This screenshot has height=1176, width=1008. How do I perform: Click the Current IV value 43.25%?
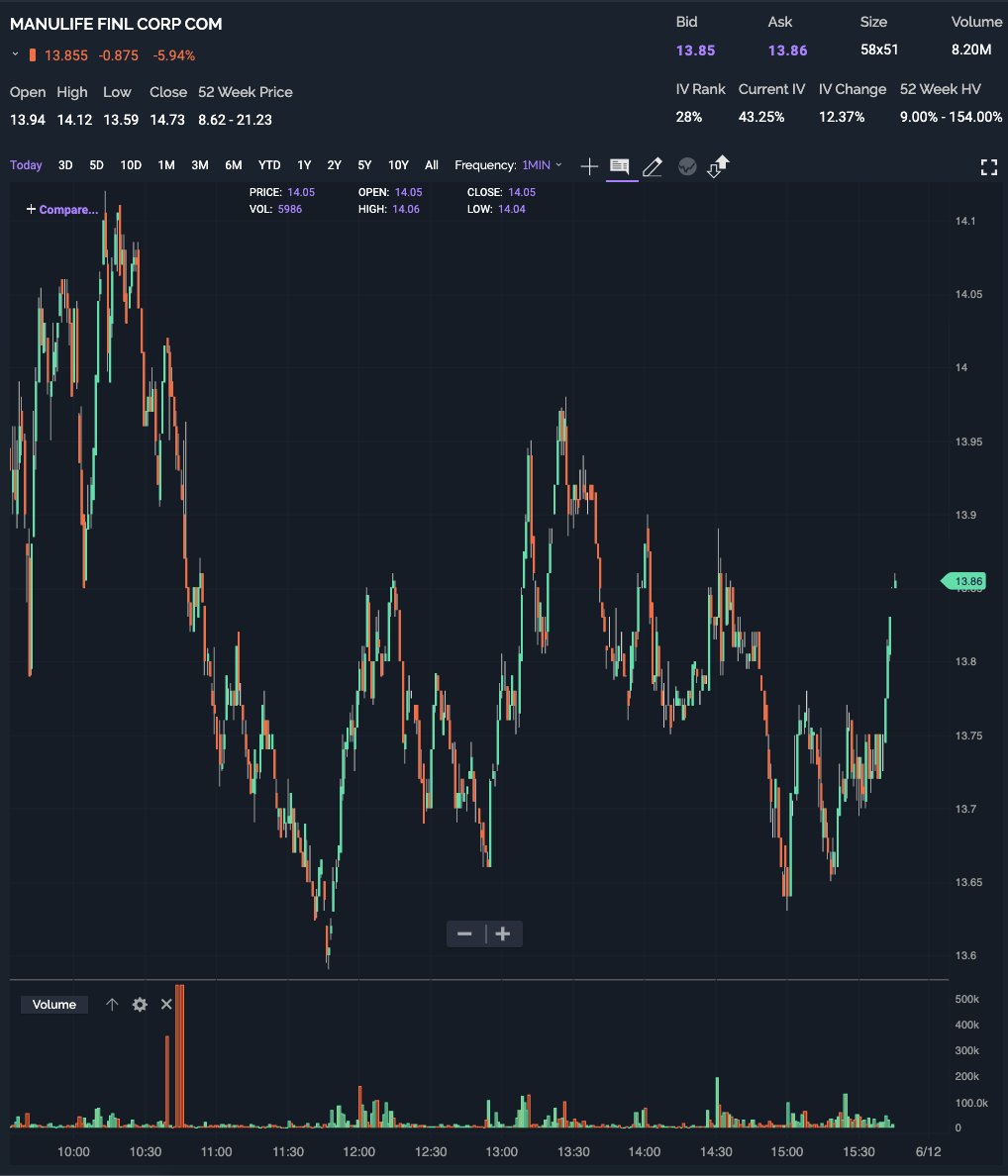(761, 116)
